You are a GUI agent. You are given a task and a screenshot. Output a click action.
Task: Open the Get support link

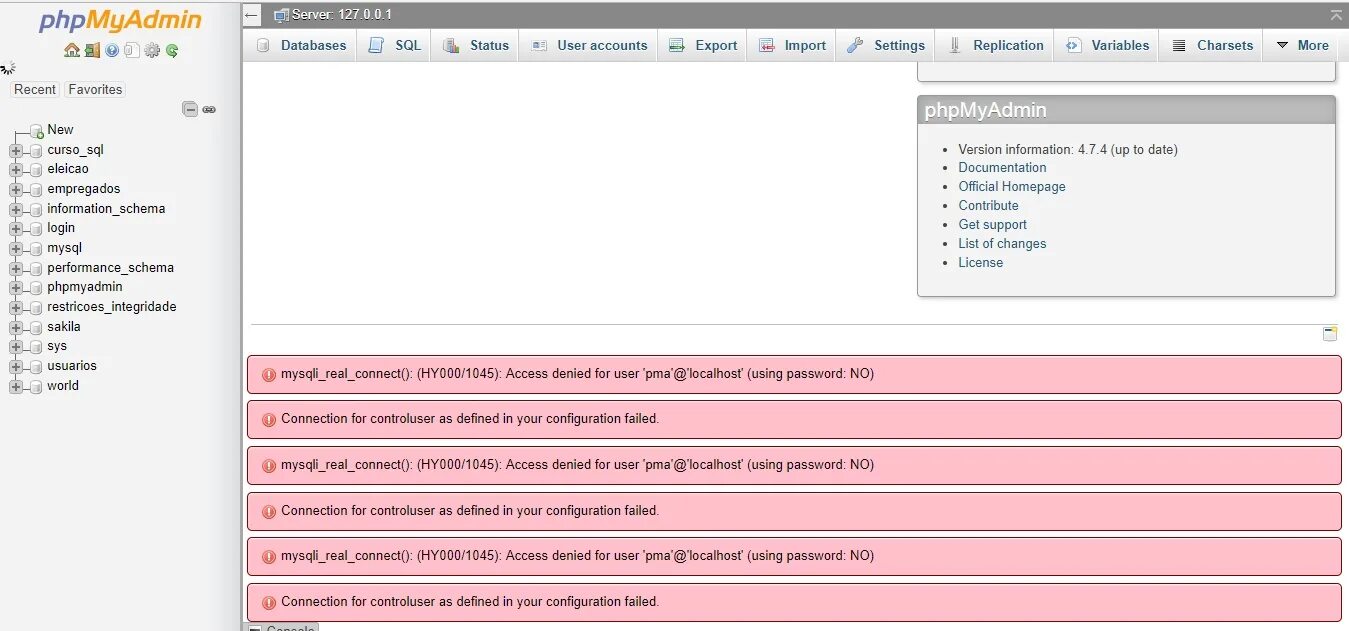click(x=992, y=225)
